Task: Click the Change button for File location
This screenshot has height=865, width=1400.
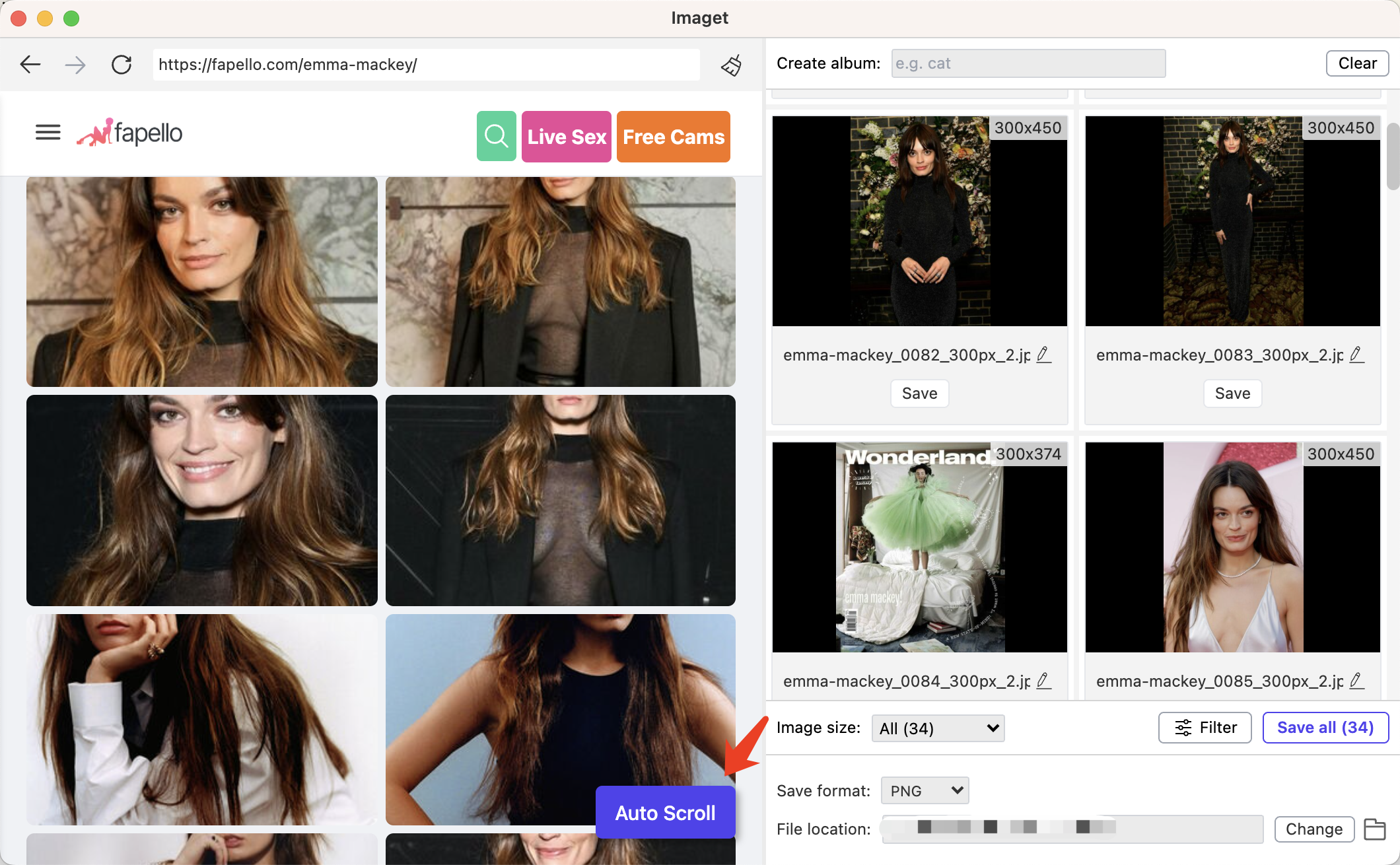Action: tap(1314, 828)
